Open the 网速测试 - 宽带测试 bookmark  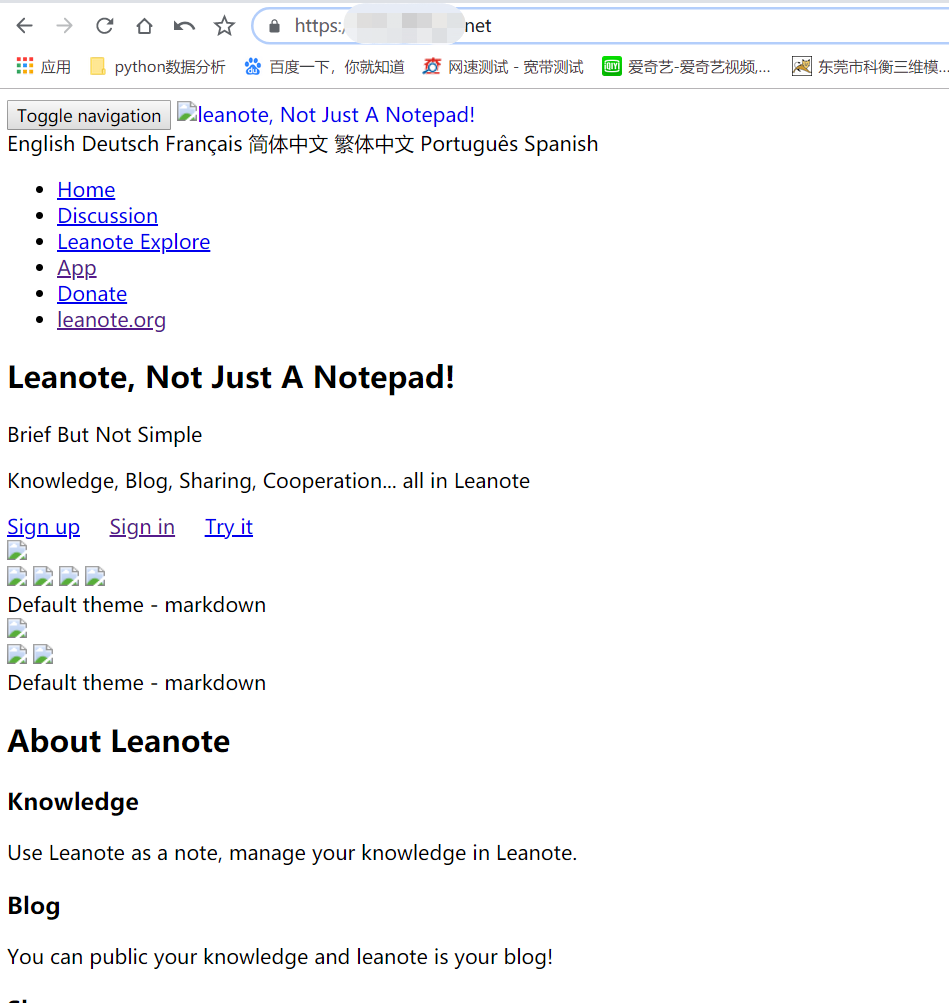503,67
